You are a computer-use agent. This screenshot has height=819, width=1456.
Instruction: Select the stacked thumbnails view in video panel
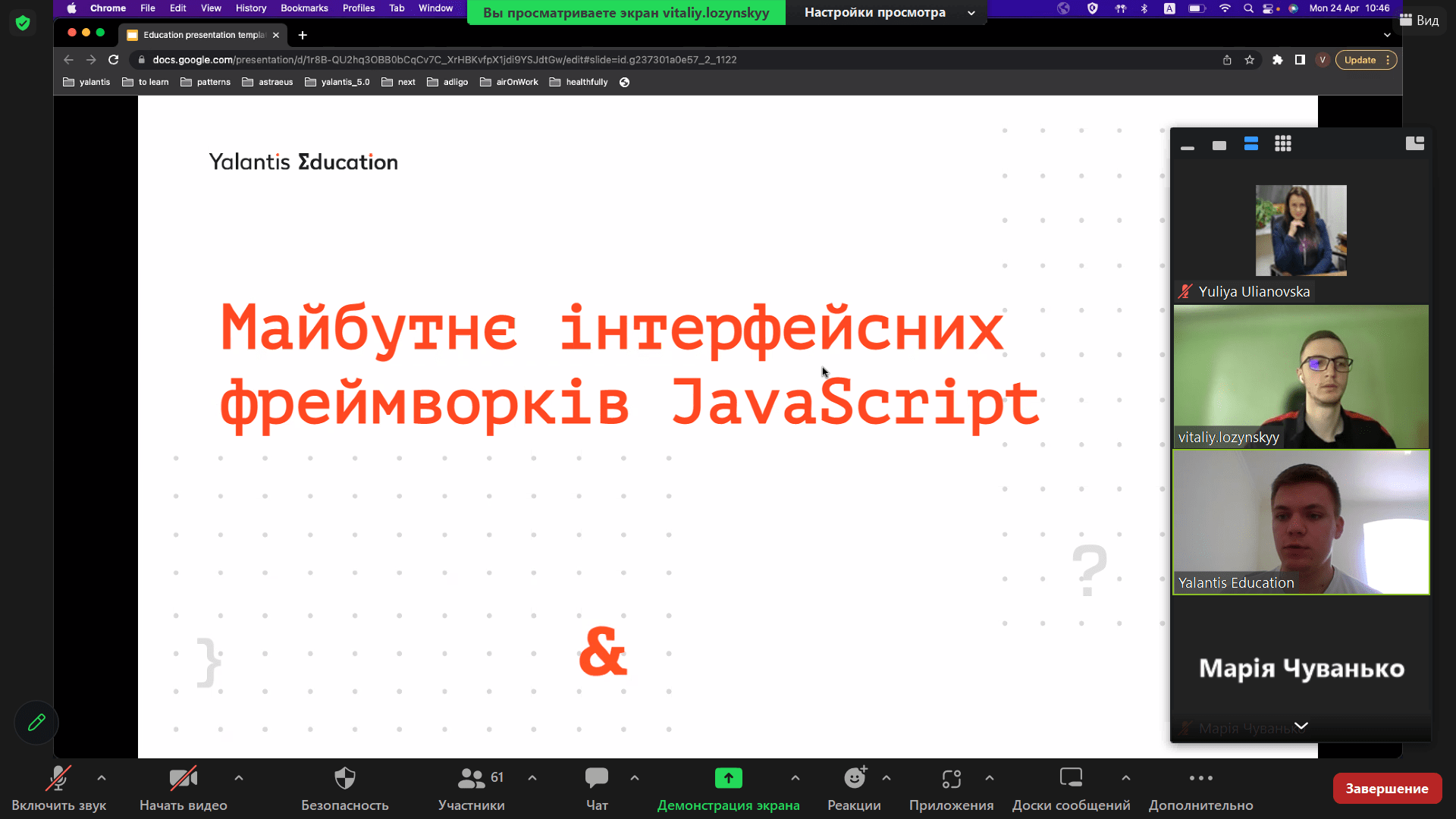pyautogui.click(x=1251, y=144)
